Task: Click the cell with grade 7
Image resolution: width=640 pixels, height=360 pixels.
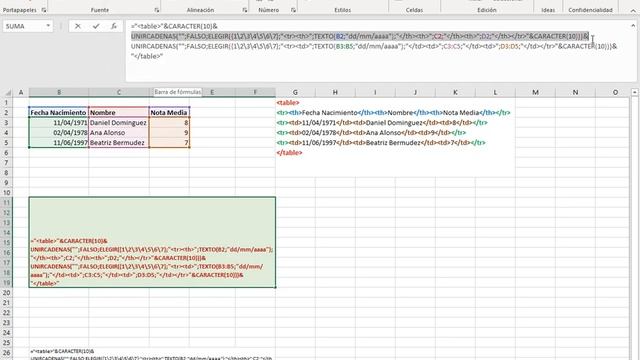Action: 169,142
